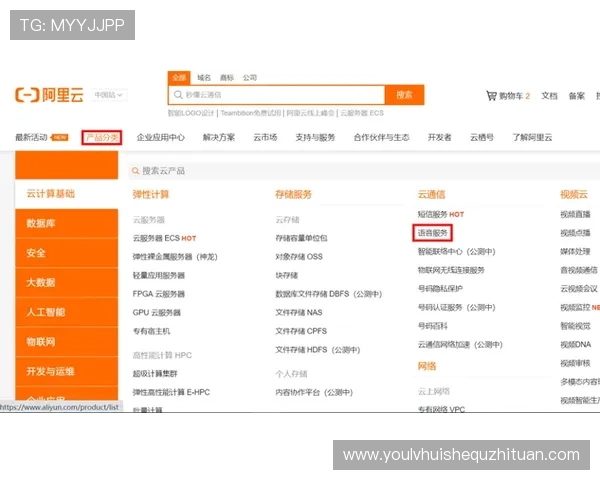The width and height of the screenshot is (600, 480).
Task: Open the 存储服务 category heading
Action: tap(293, 194)
